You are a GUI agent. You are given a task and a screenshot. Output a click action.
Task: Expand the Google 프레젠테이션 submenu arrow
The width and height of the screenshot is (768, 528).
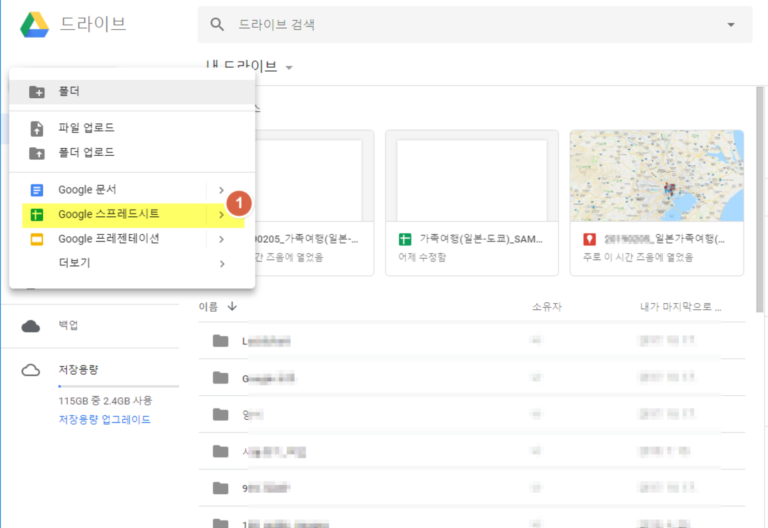(221, 240)
